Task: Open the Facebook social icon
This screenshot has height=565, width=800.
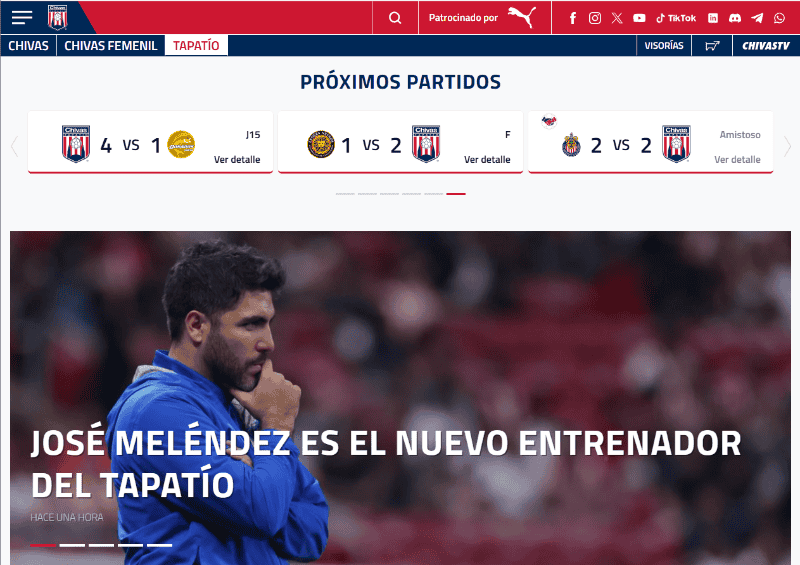Action: tap(573, 18)
